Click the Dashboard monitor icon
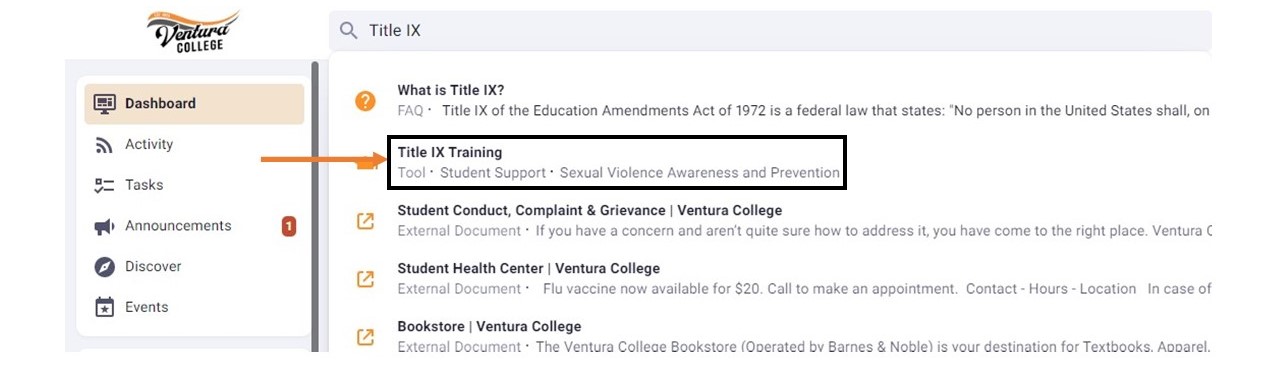 tap(105, 103)
